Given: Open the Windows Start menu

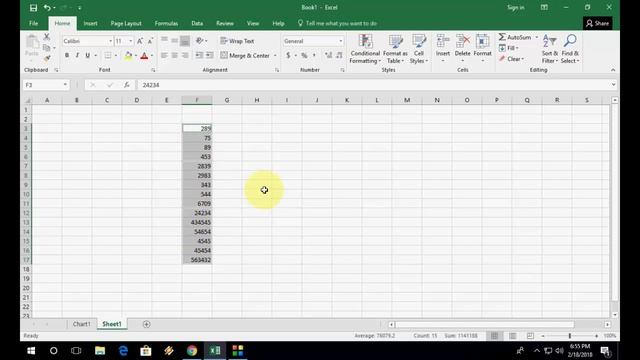Looking at the screenshot, I should (31, 351).
